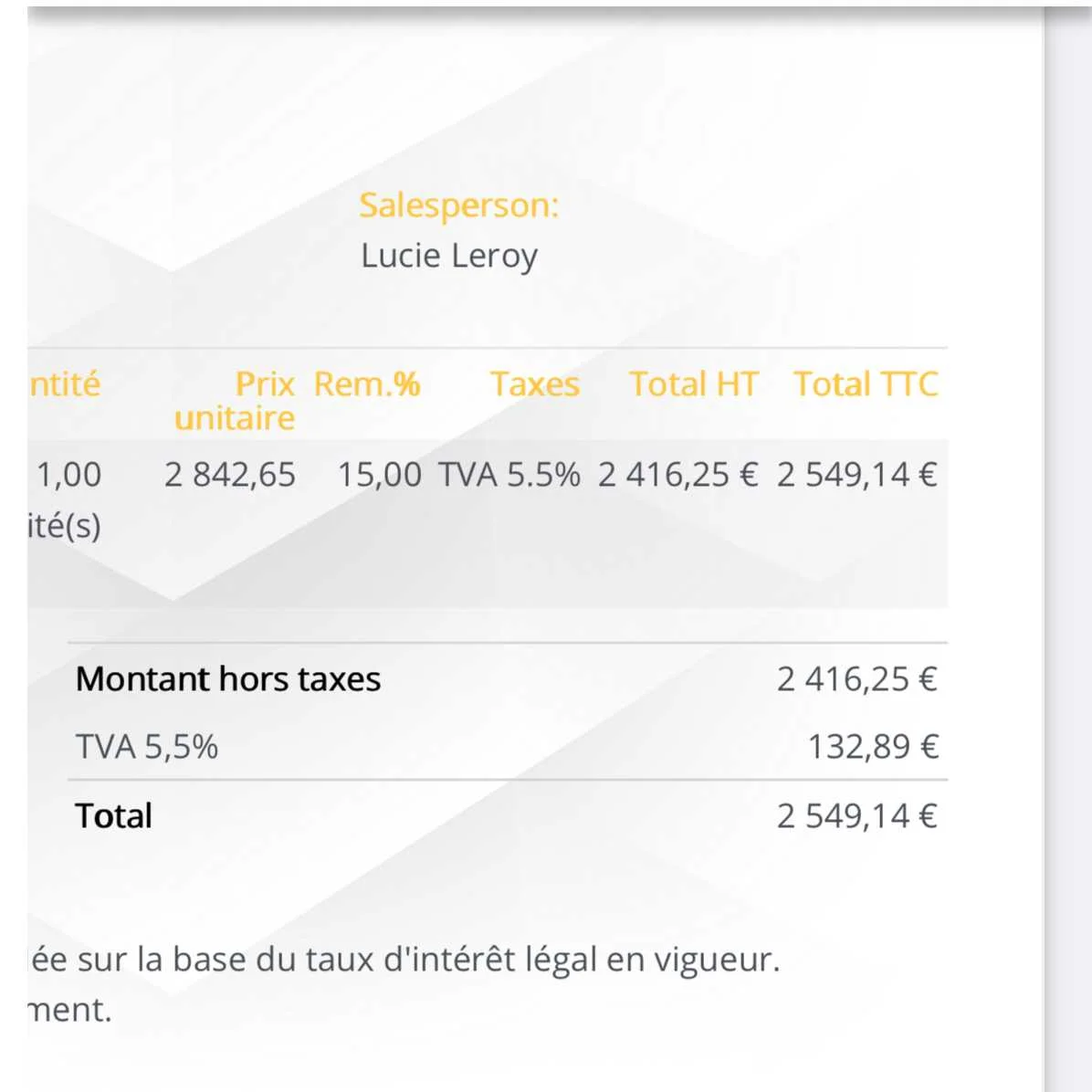
Task: Click the TVA 5,5% summary label
Action: pos(147,747)
